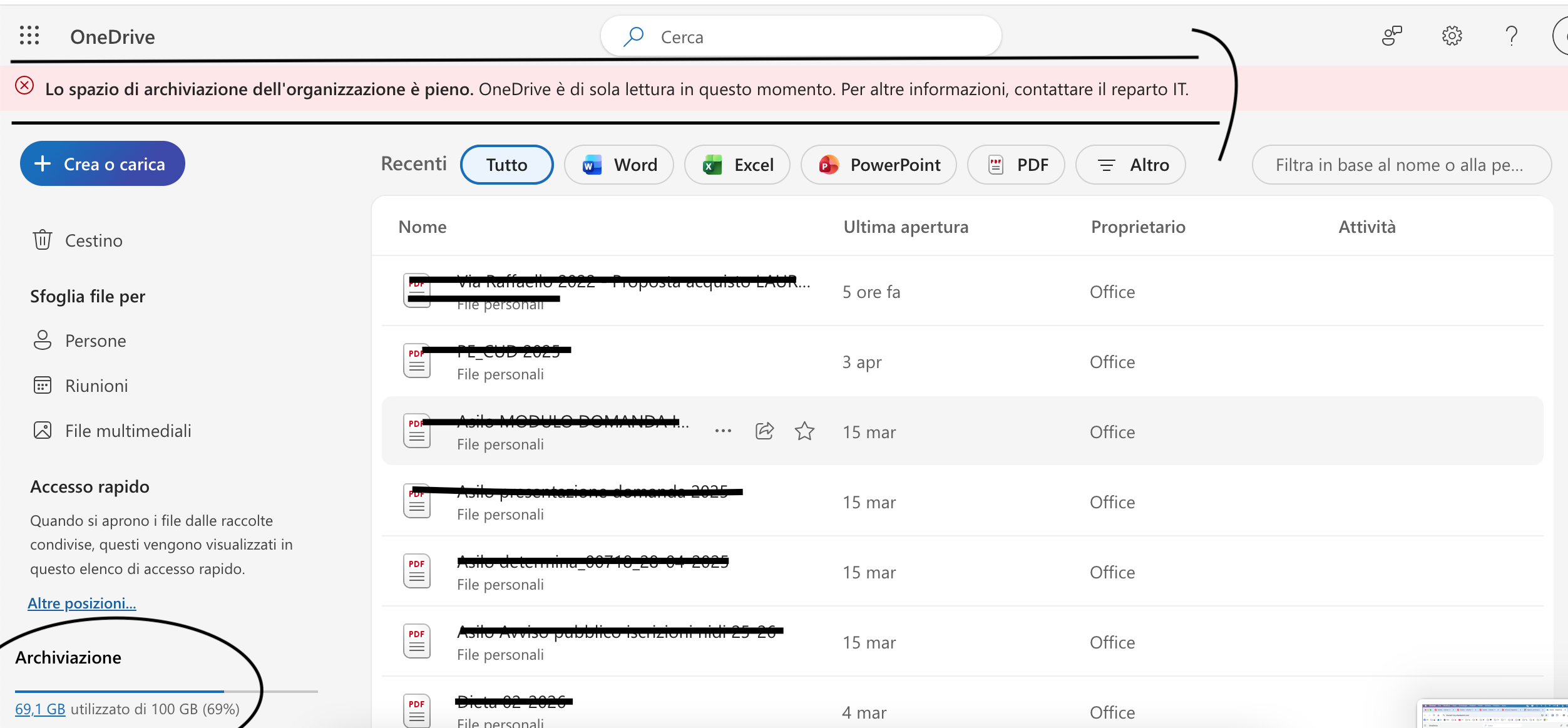
Task: Filter recent files by Word
Action: click(x=618, y=165)
